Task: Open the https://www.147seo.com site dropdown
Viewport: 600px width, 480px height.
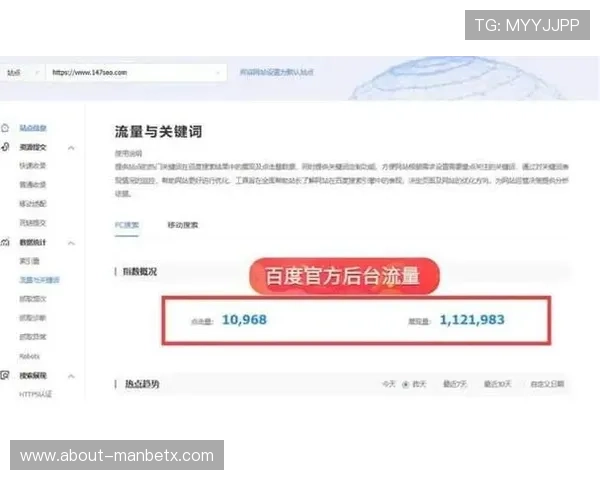Action: [x=136, y=72]
